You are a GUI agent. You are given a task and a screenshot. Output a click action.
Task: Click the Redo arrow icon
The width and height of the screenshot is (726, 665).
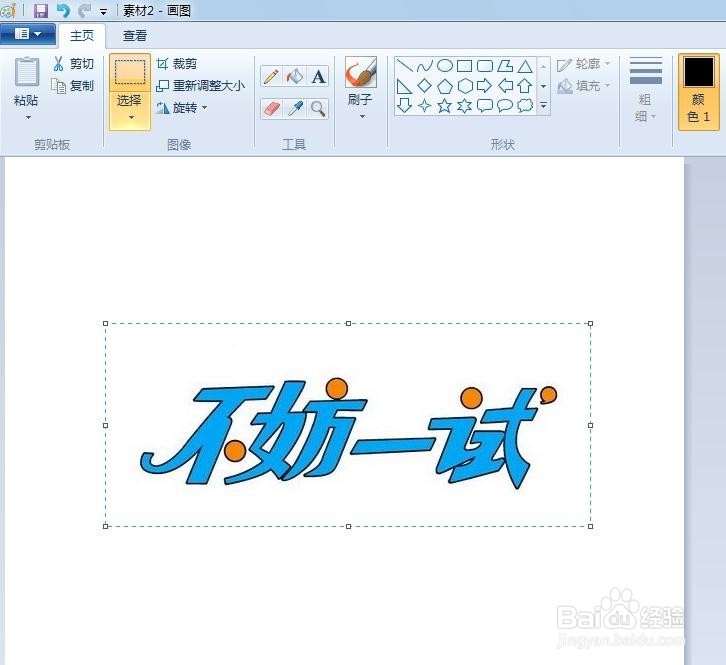coord(84,10)
